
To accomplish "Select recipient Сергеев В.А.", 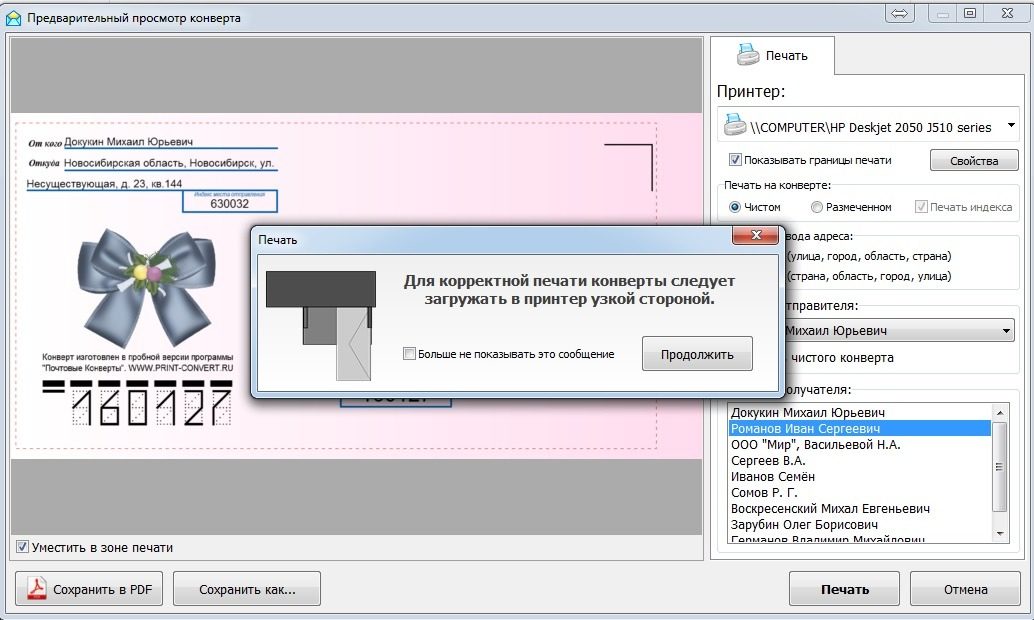I will click(859, 460).
